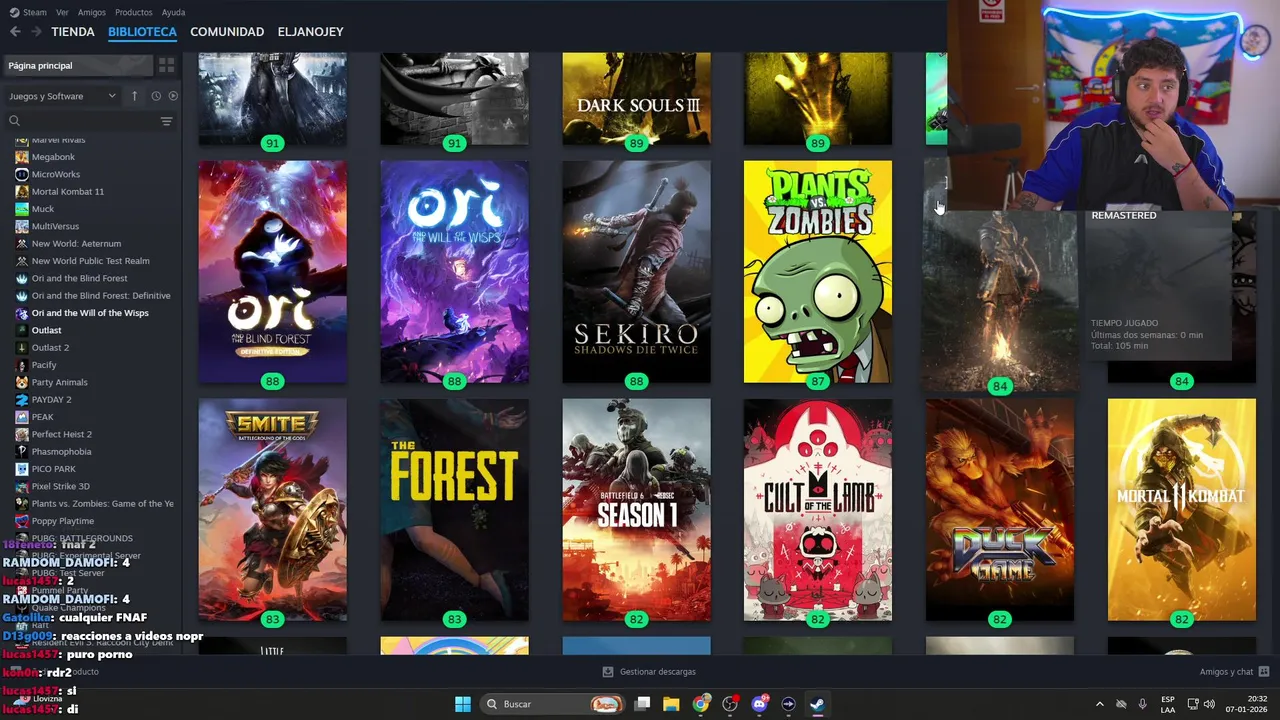The height and width of the screenshot is (720, 1280).
Task: Open Duck Game cover
Action: click(x=1000, y=510)
